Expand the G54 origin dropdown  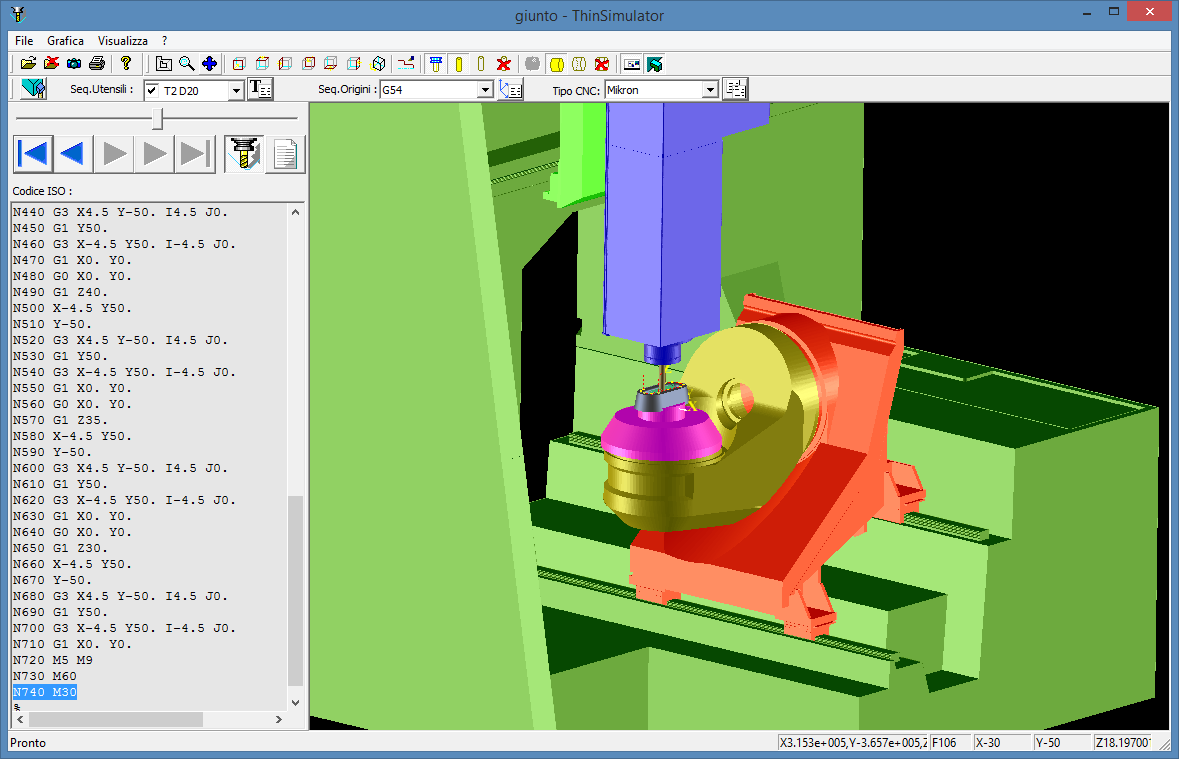[486, 90]
